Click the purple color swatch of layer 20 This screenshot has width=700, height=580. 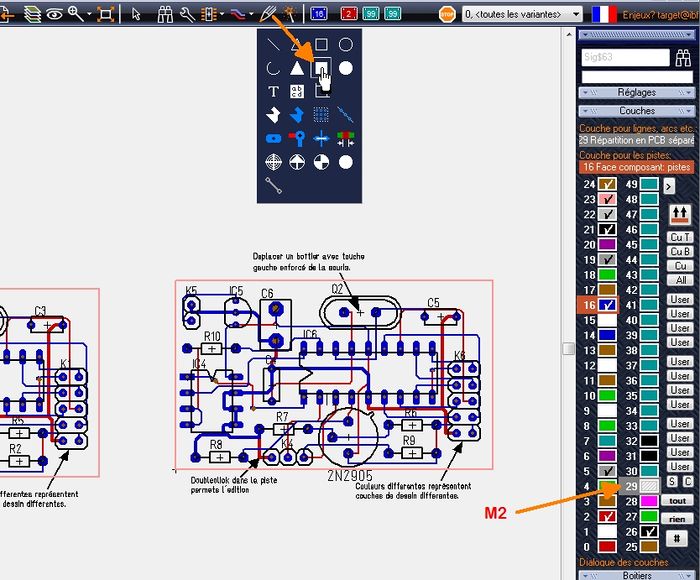(x=606, y=245)
